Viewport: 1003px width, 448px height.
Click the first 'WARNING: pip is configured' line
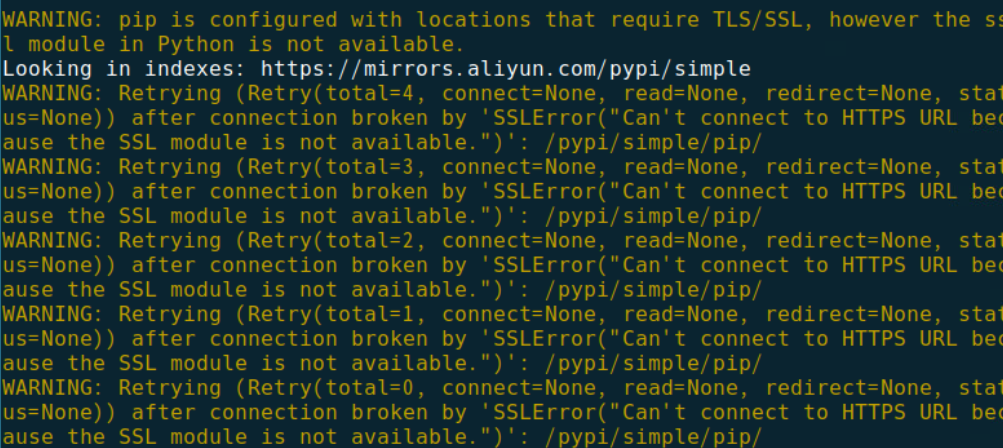tap(503, 20)
